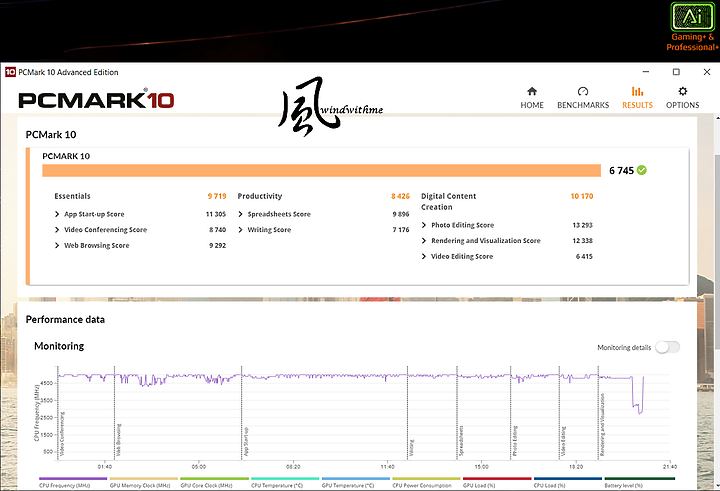Open the OPTIONS tab

[x=682, y=98]
